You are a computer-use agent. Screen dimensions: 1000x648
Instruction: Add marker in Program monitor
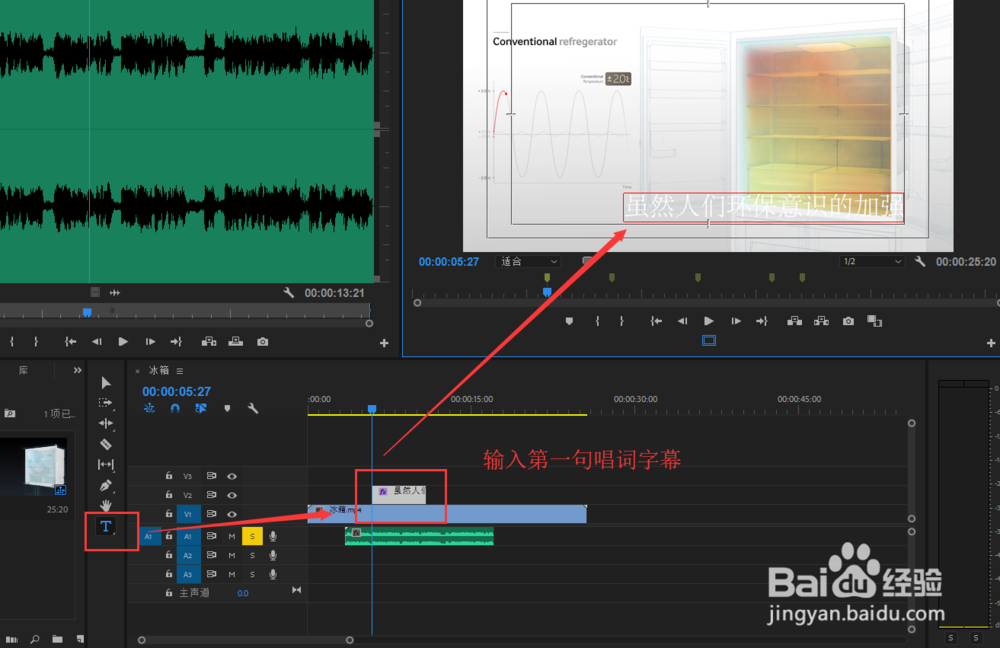coord(569,321)
